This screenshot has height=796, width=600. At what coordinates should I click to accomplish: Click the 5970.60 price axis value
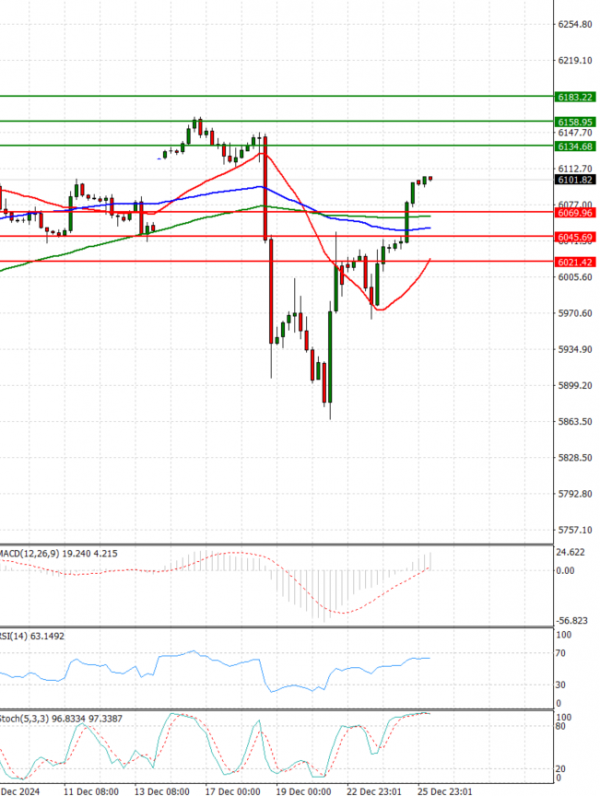[575, 313]
